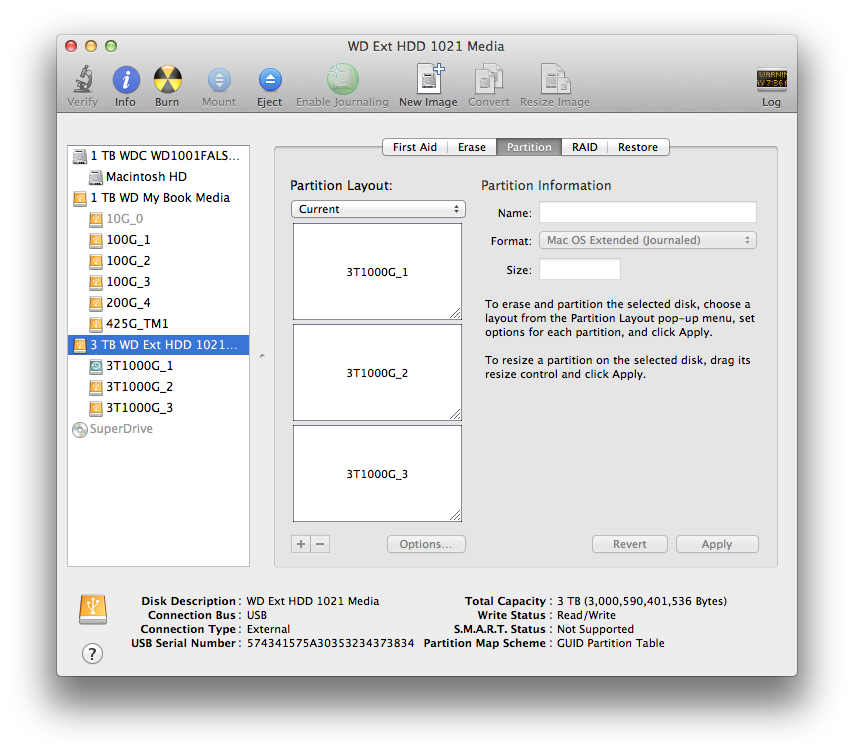854x755 pixels.
Task: Select the 3 TB WD Ext HDD 1021 disk
Action: [158, 345]
